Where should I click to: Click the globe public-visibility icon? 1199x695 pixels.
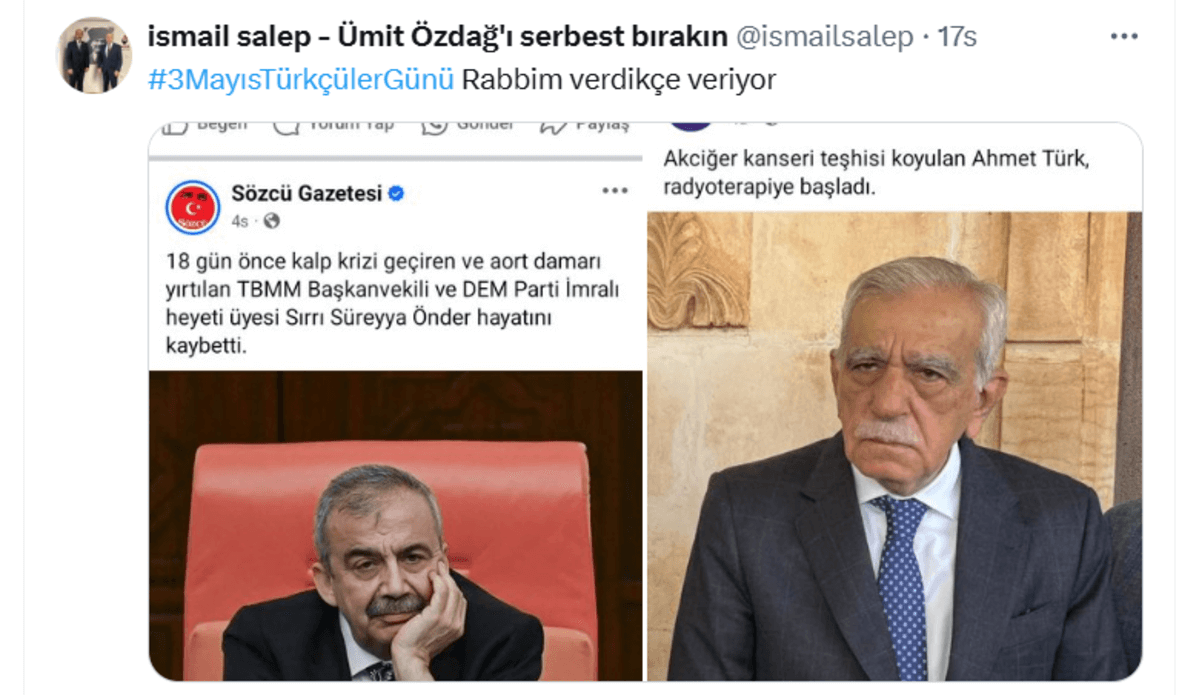pyautogui.click(x=271, y=221)
